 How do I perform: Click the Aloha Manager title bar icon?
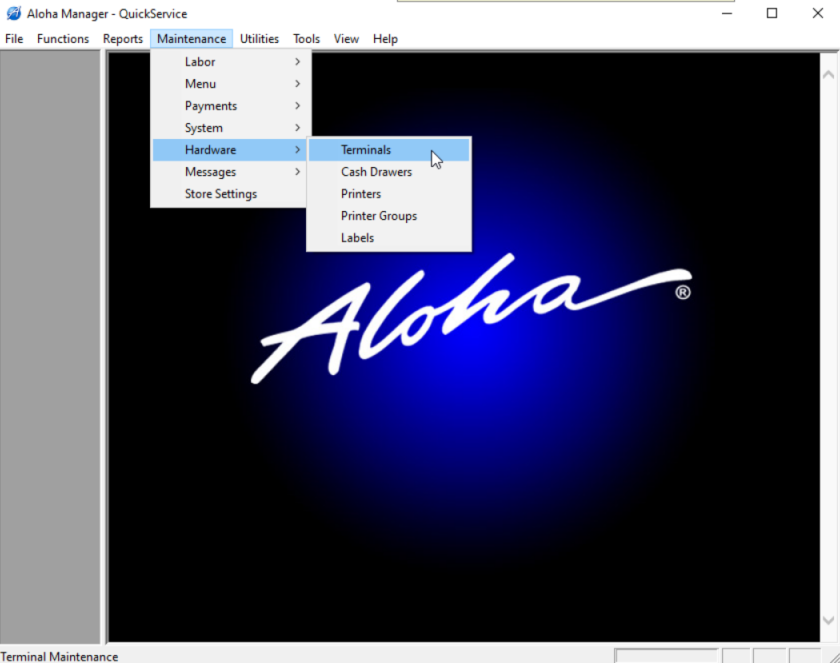click(14, 13)
